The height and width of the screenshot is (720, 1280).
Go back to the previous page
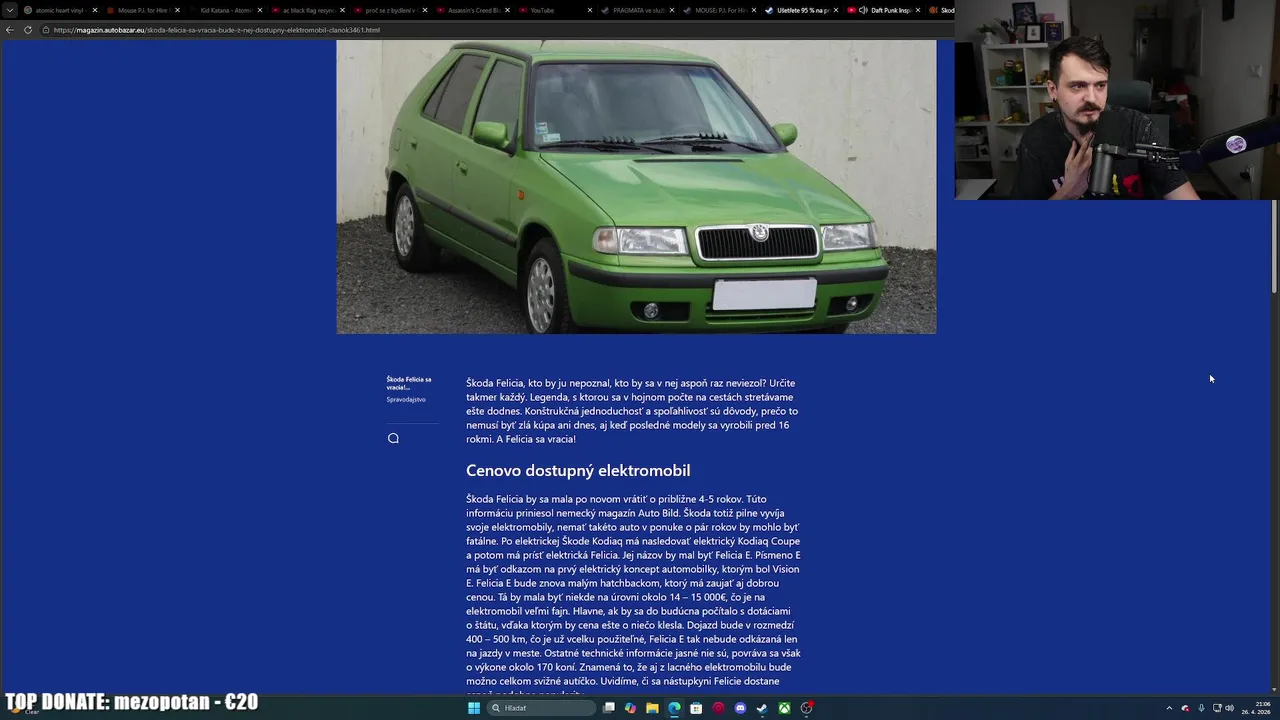click(x=10, y=30)
